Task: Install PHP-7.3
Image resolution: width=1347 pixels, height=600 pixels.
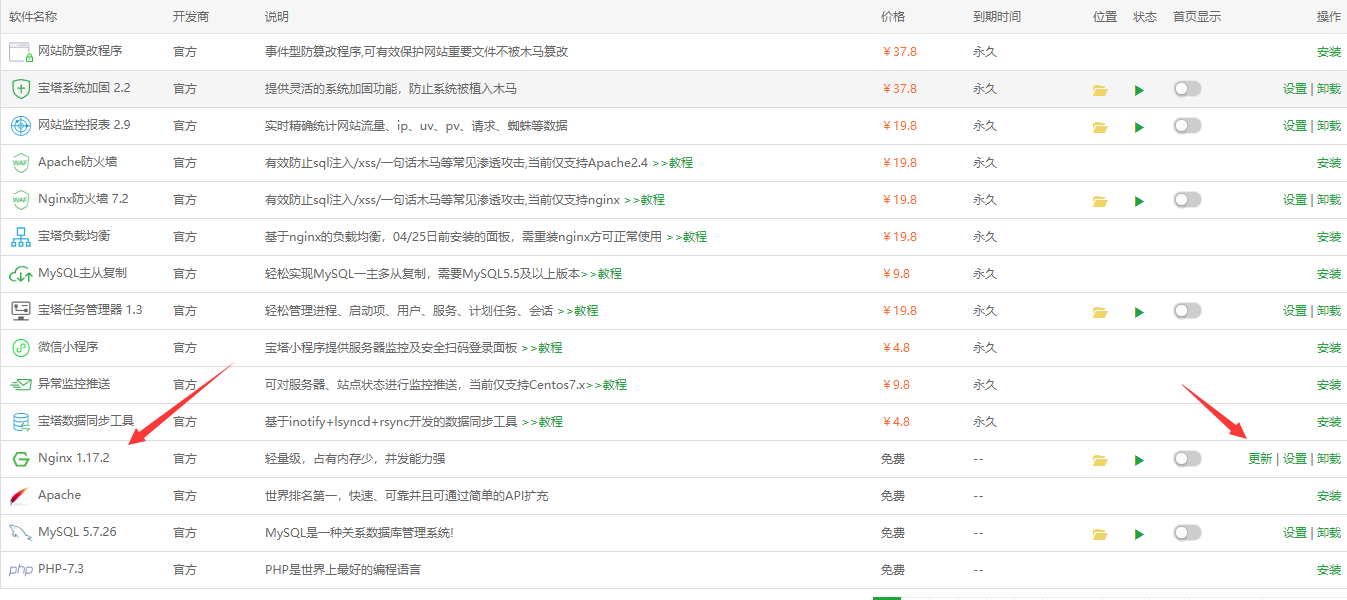Action: click(x=1329, y=570)
